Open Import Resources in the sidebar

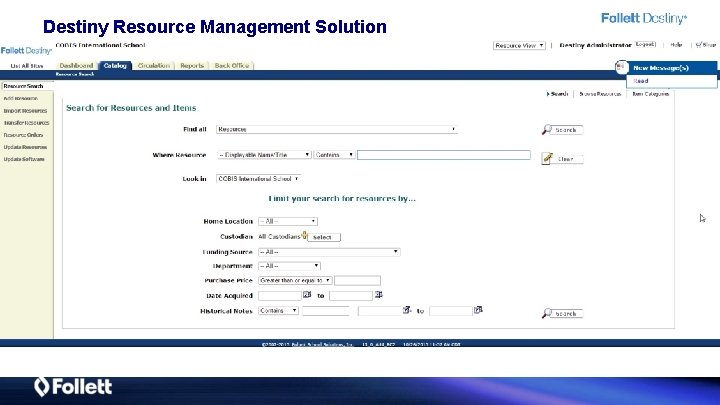(25, 111)
